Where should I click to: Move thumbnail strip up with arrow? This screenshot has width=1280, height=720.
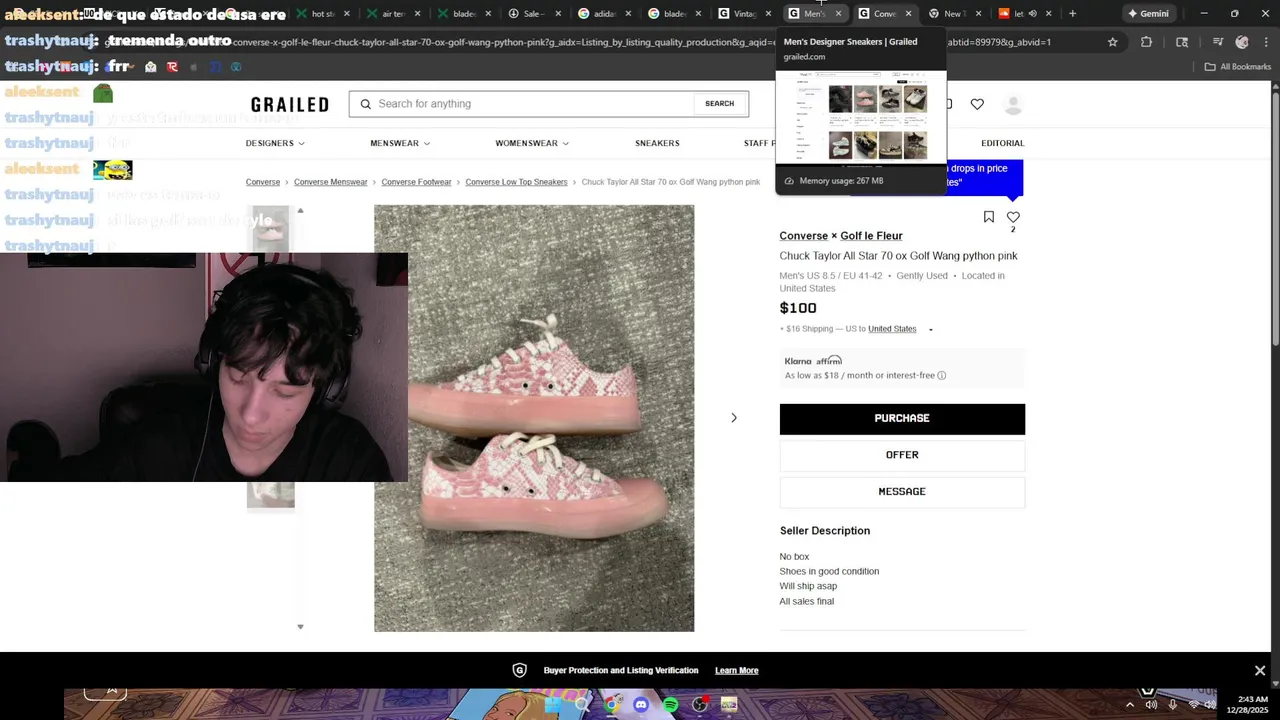(x=300, y=211)
